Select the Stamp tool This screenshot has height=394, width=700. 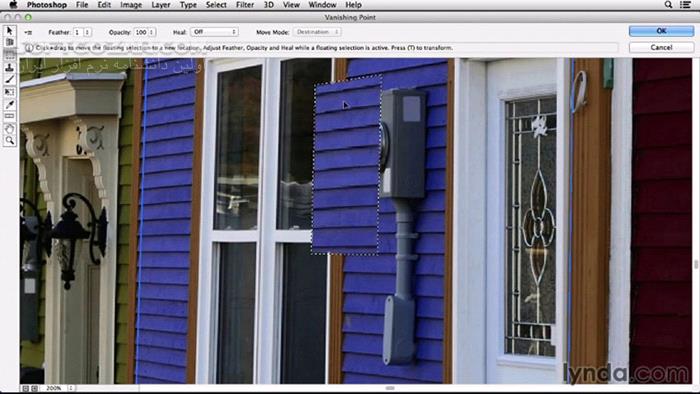point(9,67)
